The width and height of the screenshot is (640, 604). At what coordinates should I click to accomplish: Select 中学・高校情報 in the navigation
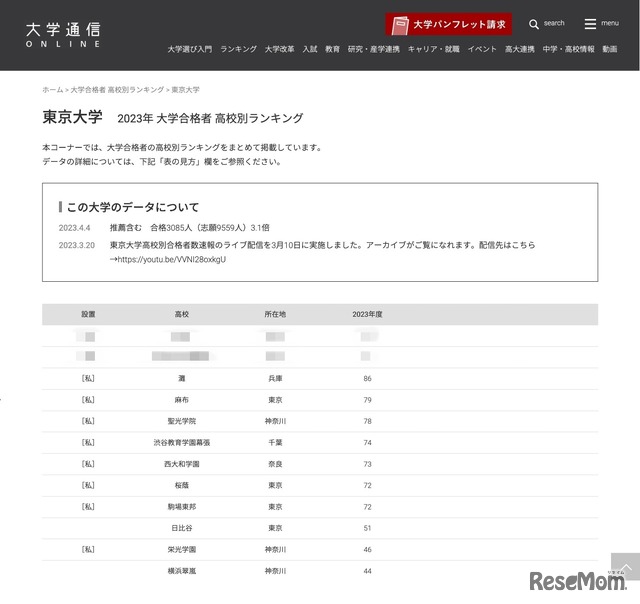pyautogui.click(x=568, y=49)
